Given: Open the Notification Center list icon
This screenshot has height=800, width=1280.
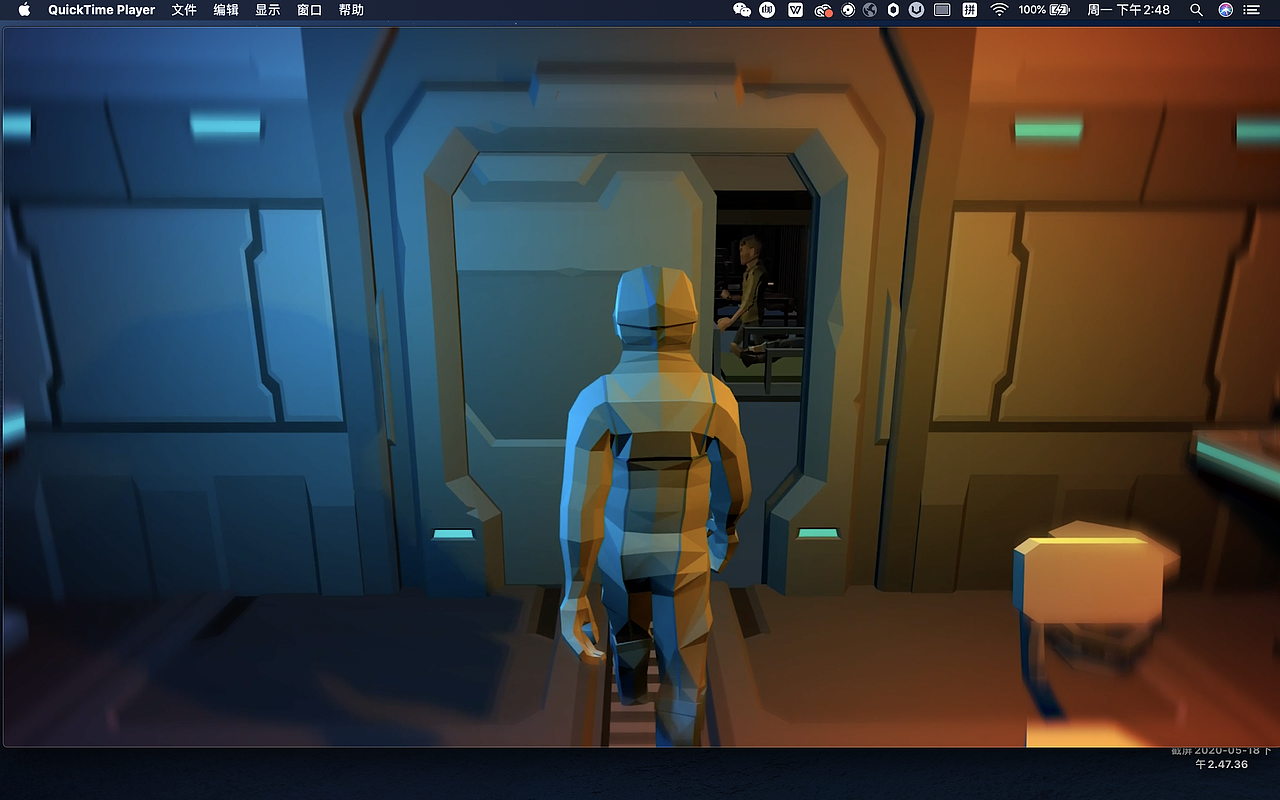Looking at the screenshot, I should [1252, 10].
